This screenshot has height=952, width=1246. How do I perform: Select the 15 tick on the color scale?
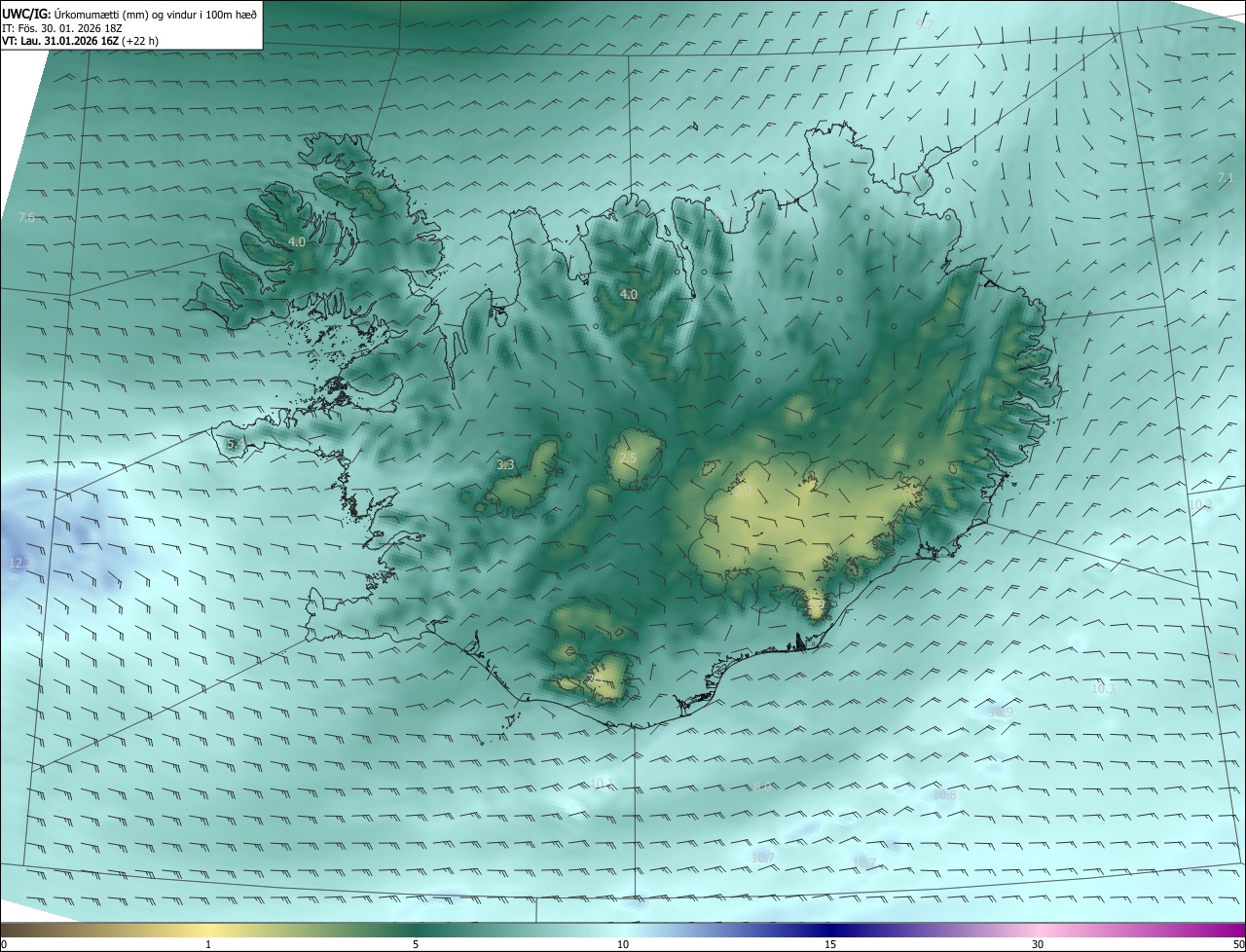pos(830,944)
